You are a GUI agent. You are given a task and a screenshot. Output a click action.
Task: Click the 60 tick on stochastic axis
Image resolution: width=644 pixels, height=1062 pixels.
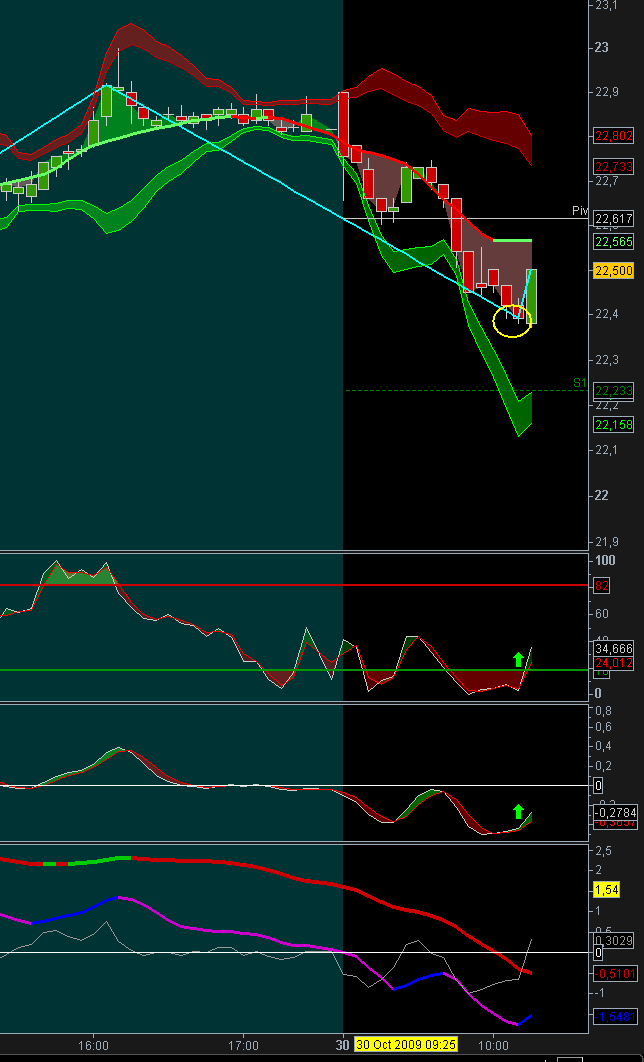[x=602, y=614]
